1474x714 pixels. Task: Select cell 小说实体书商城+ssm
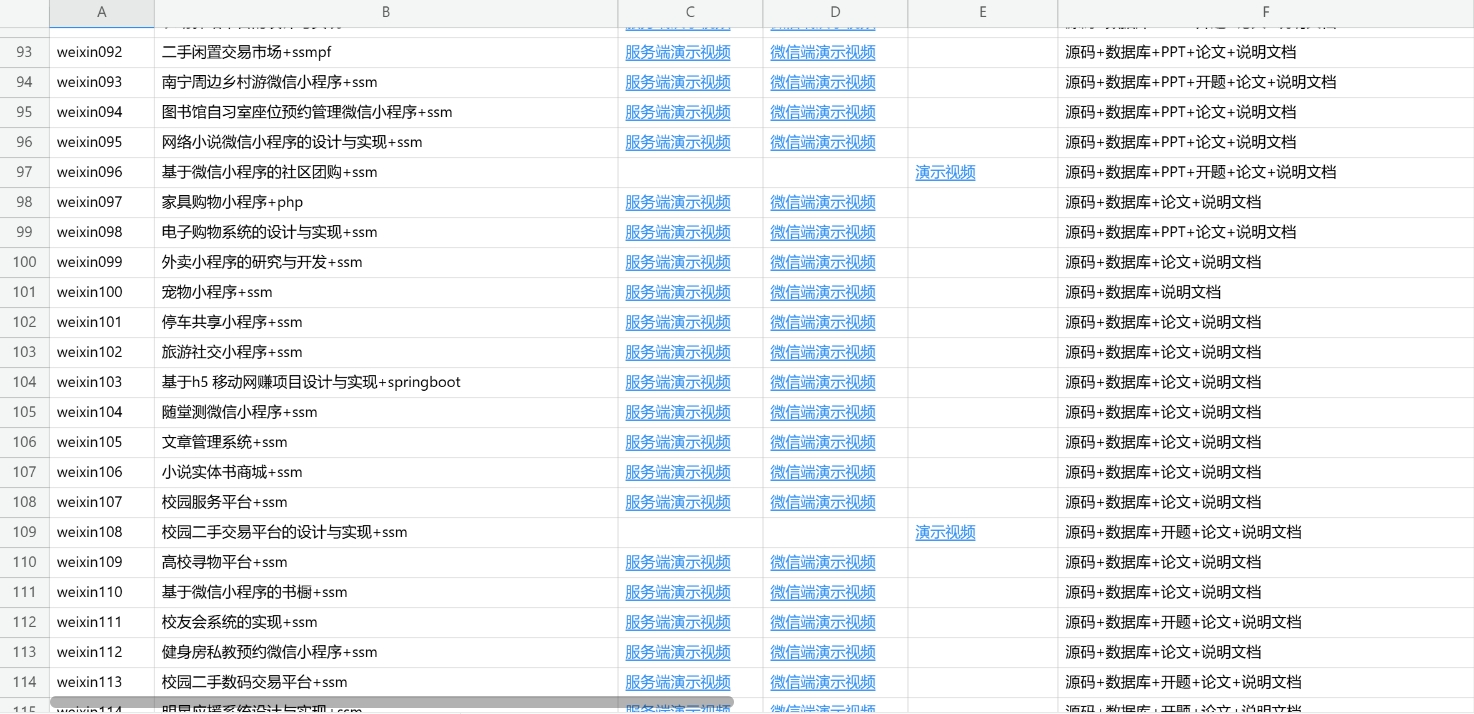pos(386,472)
